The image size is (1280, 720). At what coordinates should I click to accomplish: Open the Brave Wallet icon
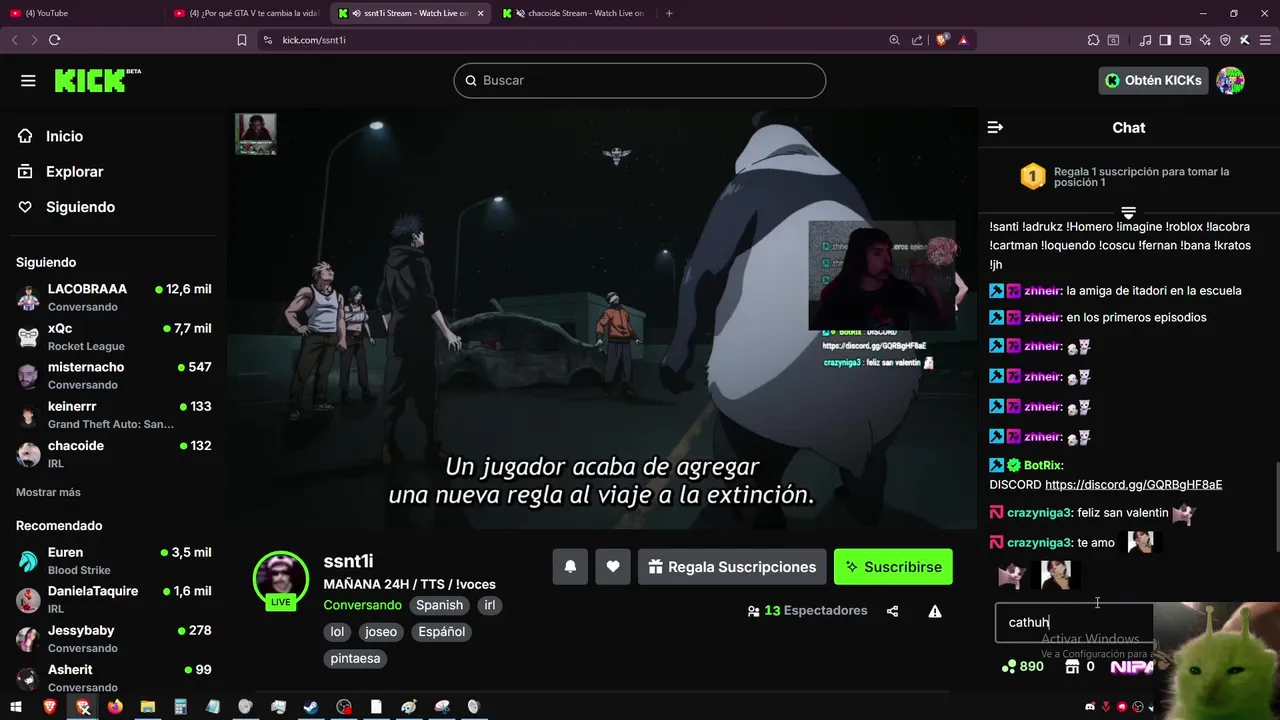1185,40
